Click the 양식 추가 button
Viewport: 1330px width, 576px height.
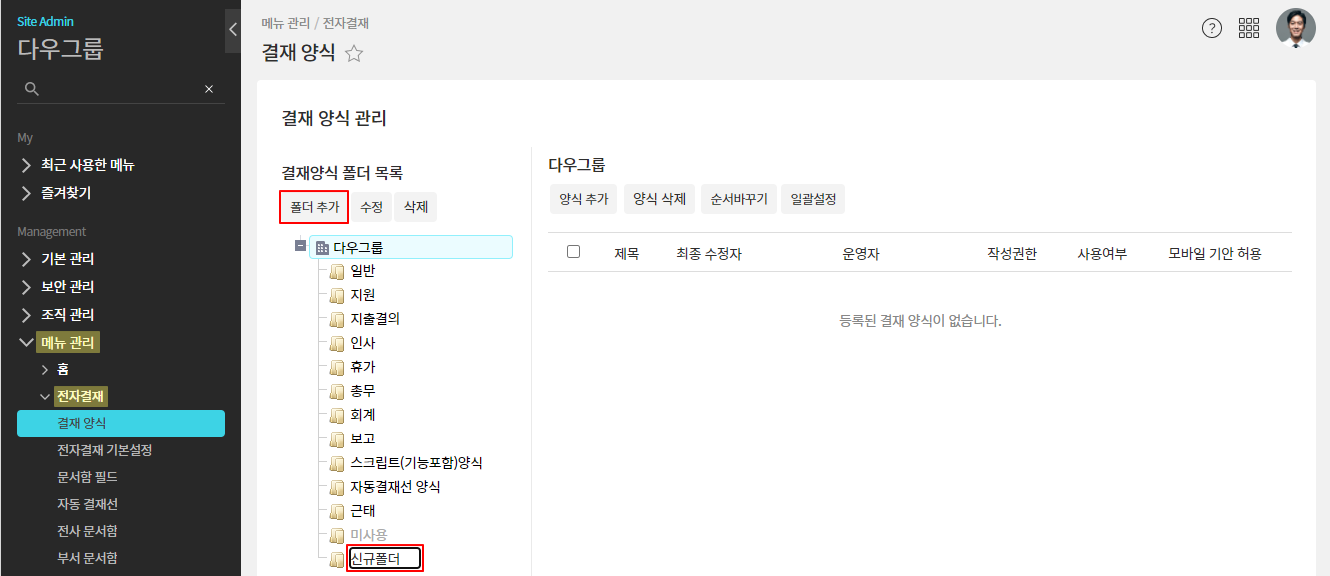[x=584, y=199]
